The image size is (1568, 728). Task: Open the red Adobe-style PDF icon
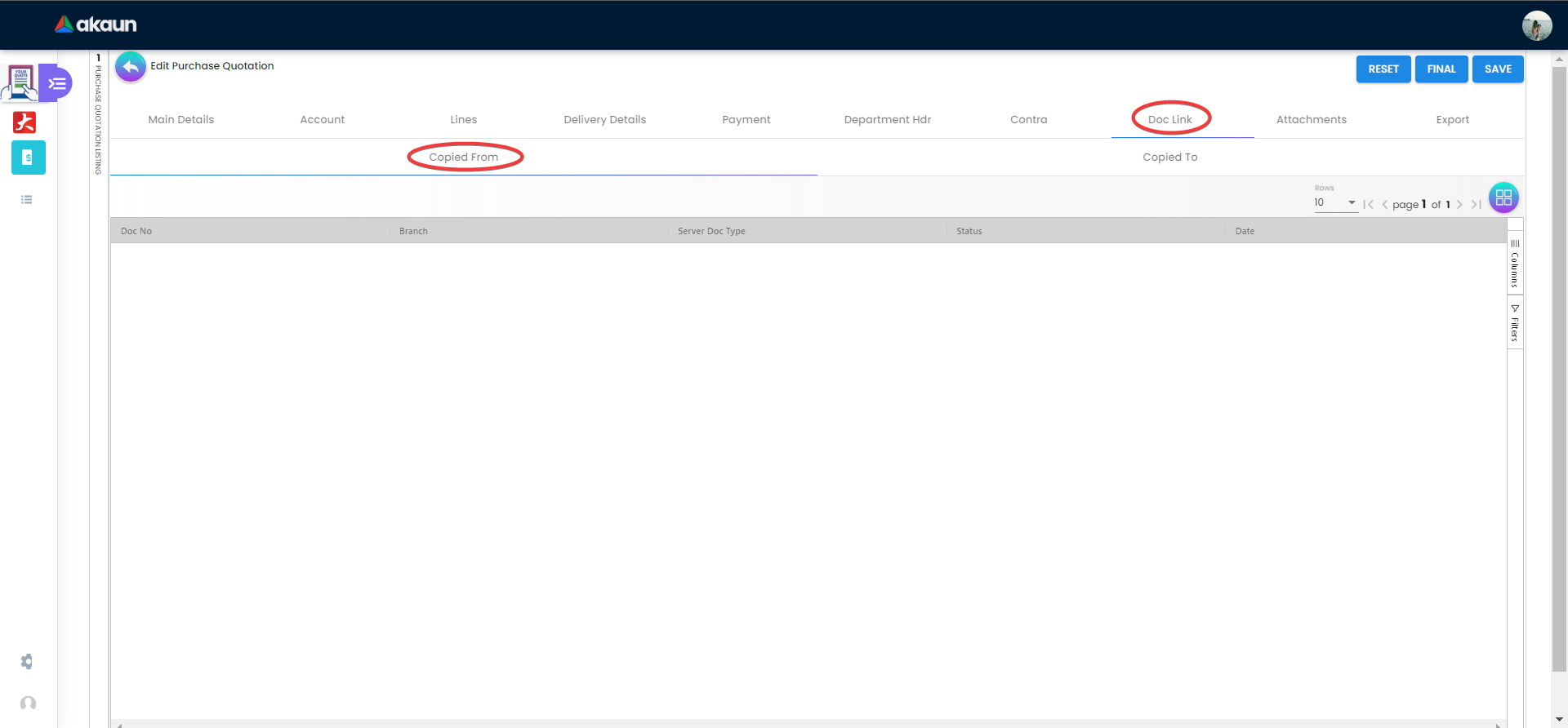pyautogui.click(x=24, y=122)
